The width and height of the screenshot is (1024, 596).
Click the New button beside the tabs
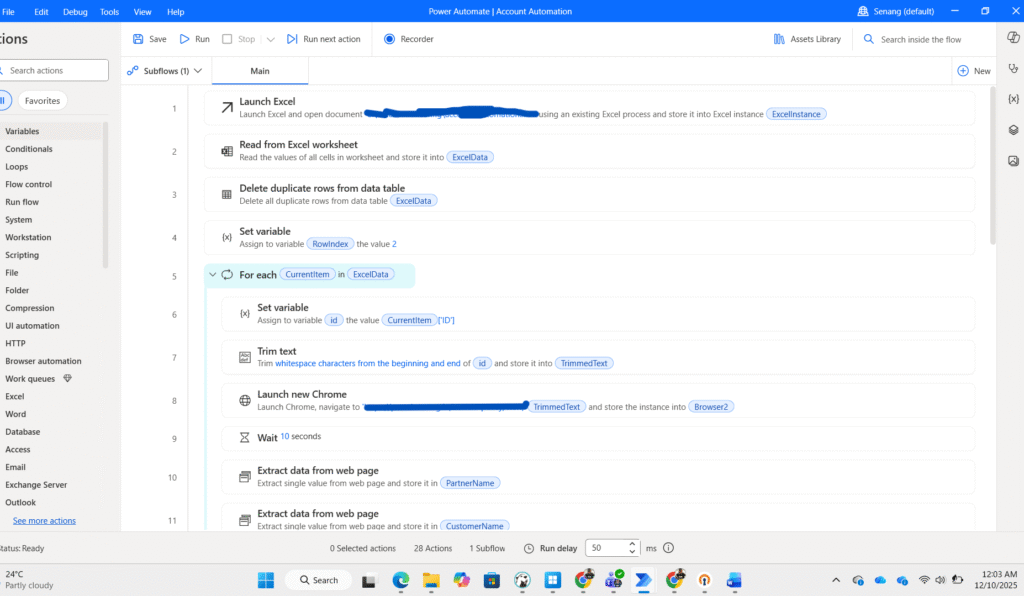pos(974,71)
